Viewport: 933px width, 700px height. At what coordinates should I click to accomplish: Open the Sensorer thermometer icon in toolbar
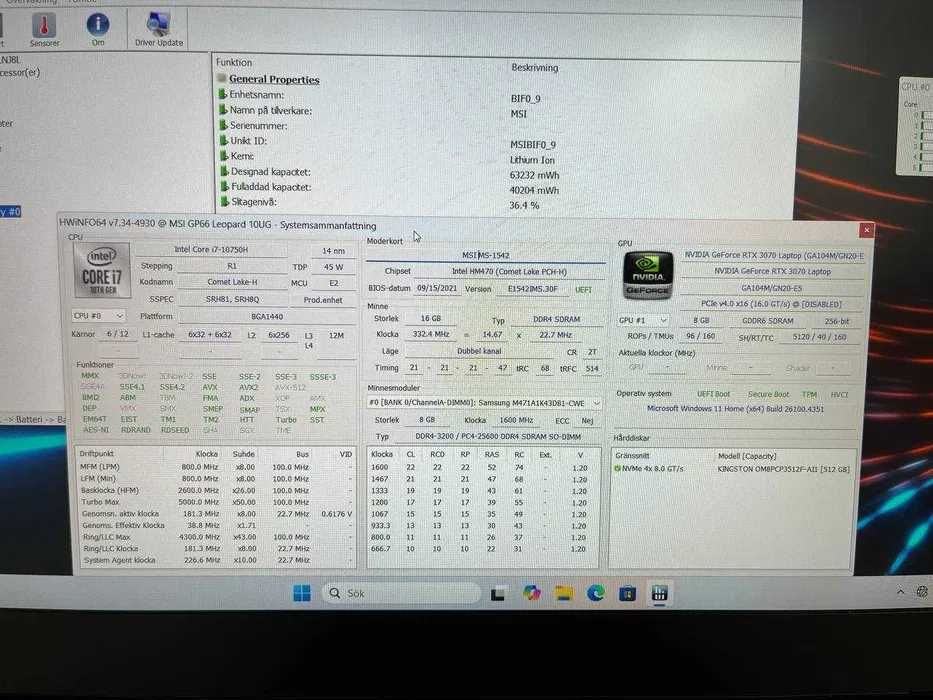point(44,30)
